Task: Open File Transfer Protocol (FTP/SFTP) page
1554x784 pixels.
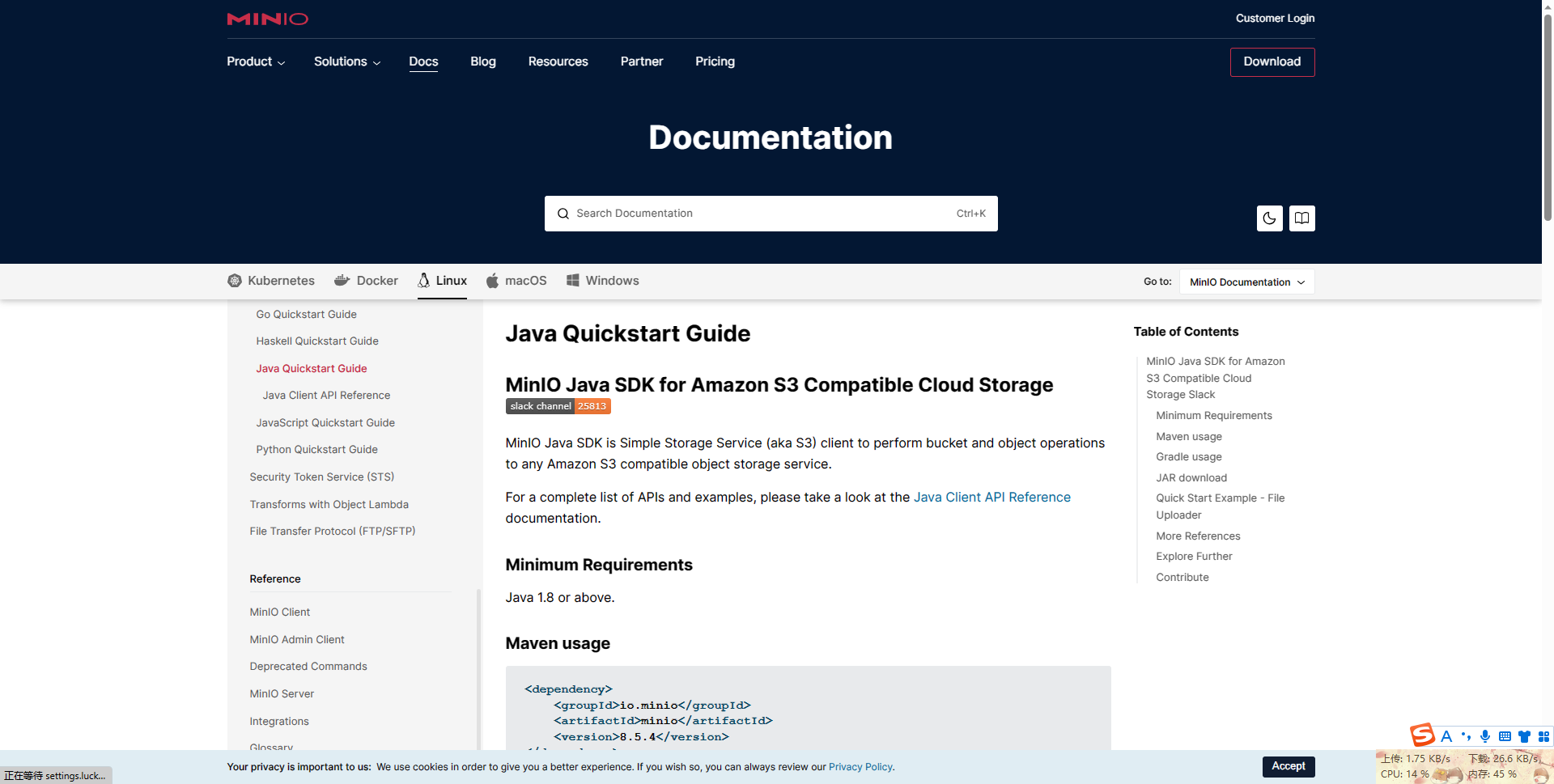Action: coord(333,532)
